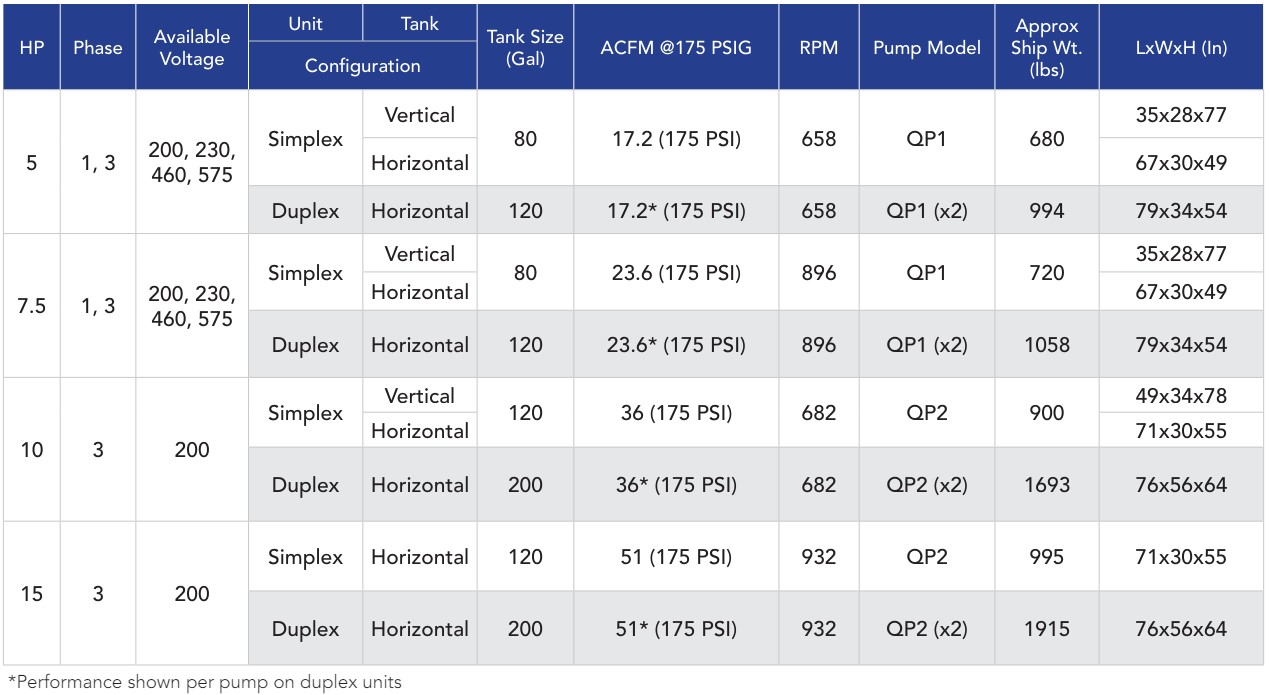Click the ACFM @175 PSIG header
The image size is (1270, 695).
tap(676, 48)
